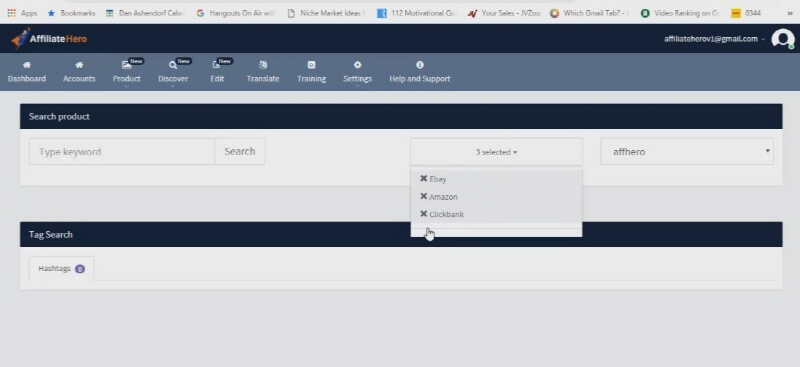800x367 pixels.
Task: Click the Hashtags count badge
Action: point(80,269)
